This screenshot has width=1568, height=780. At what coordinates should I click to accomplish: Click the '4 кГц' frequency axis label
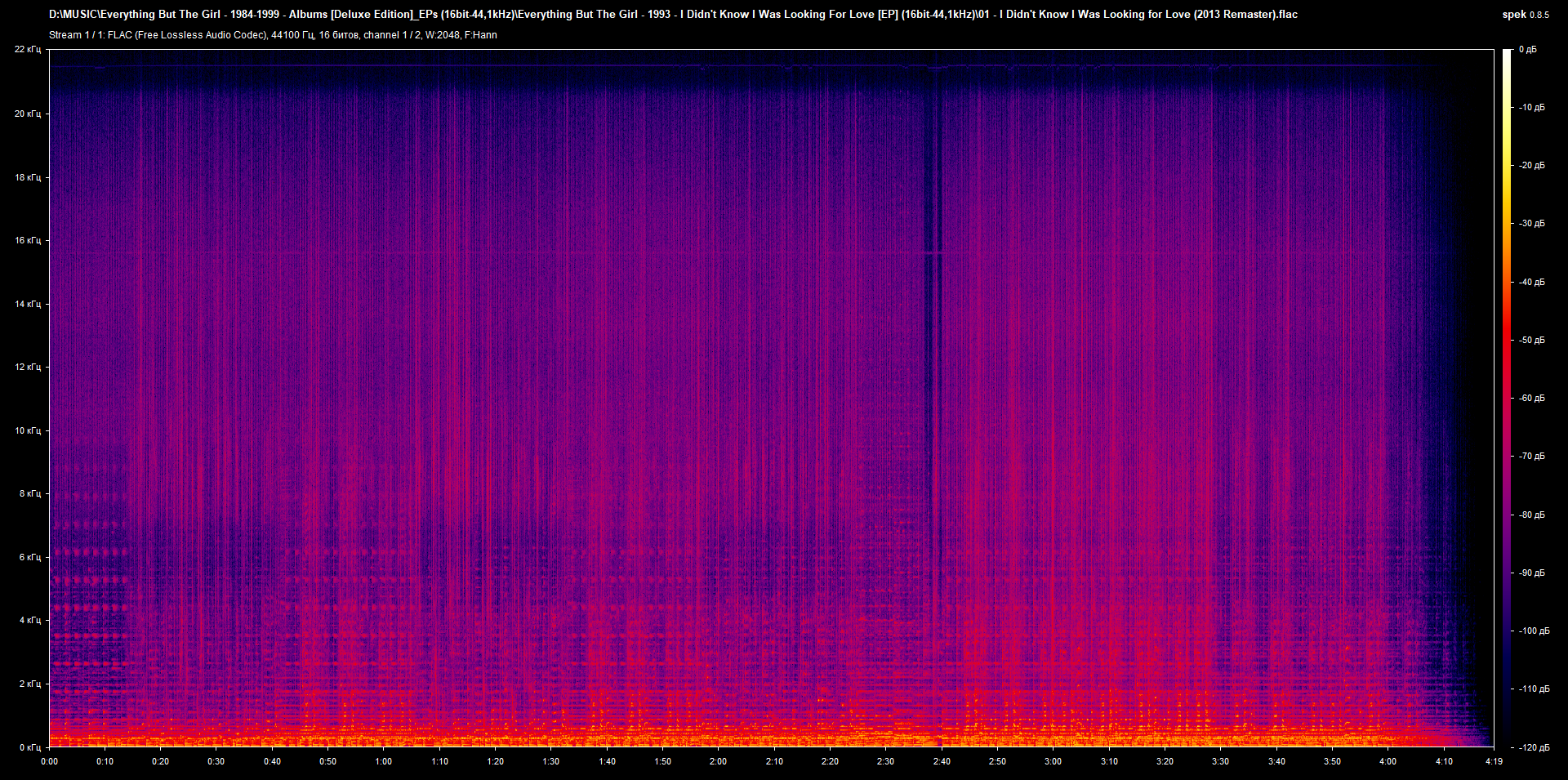pyautogui.click(x=30, y=620)
